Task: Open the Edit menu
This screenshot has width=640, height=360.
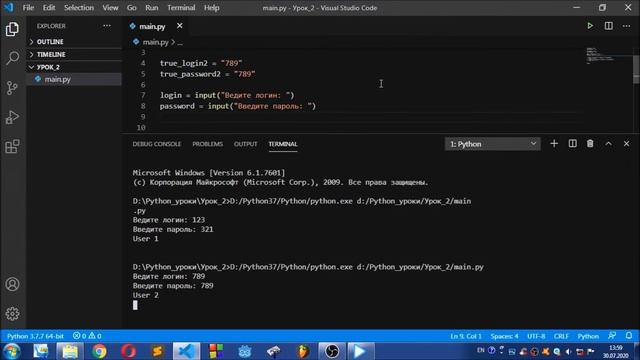Action: pos(49,8)
